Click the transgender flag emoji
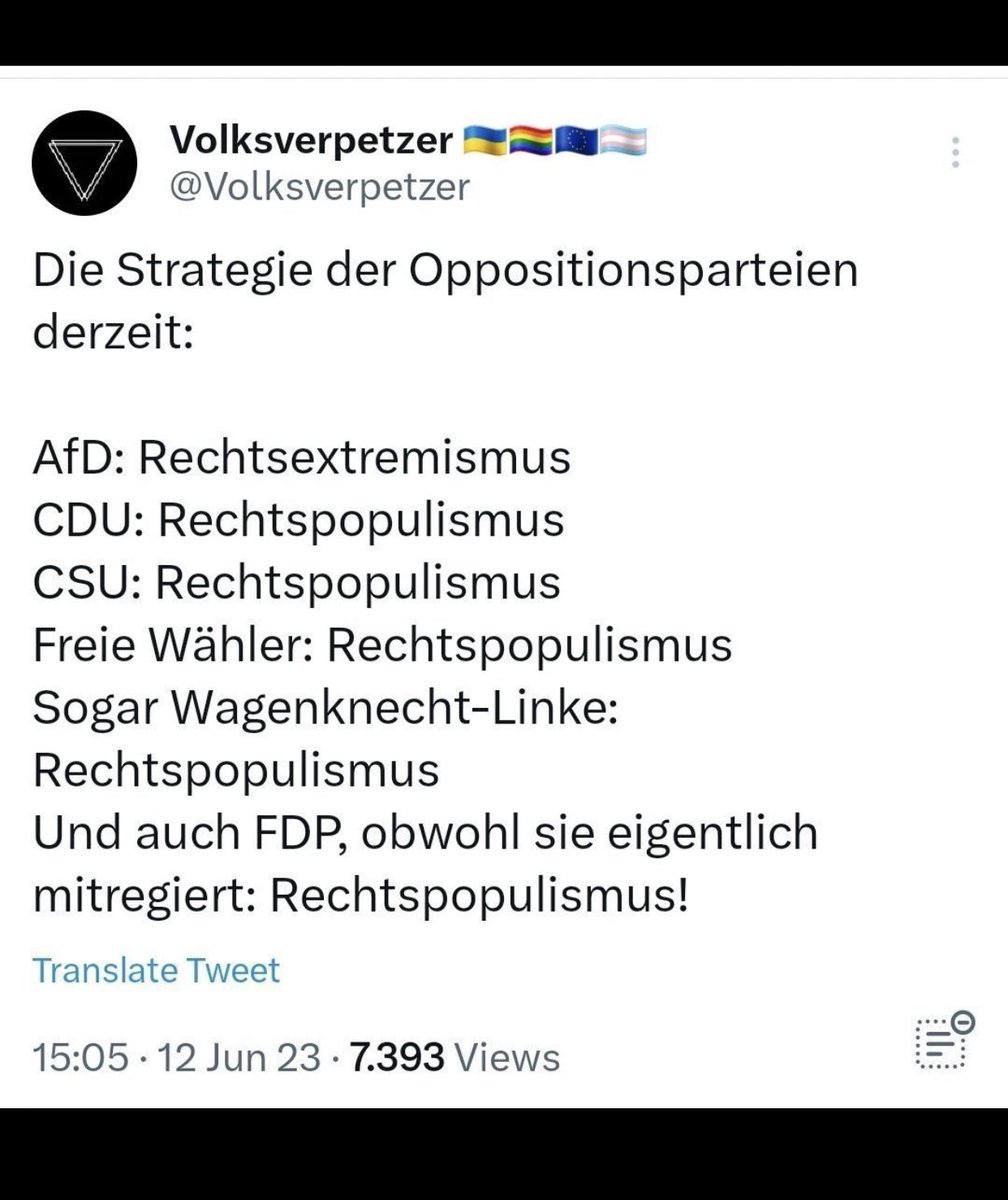Screen dimensions: 1008x1200 coord(624,142)
